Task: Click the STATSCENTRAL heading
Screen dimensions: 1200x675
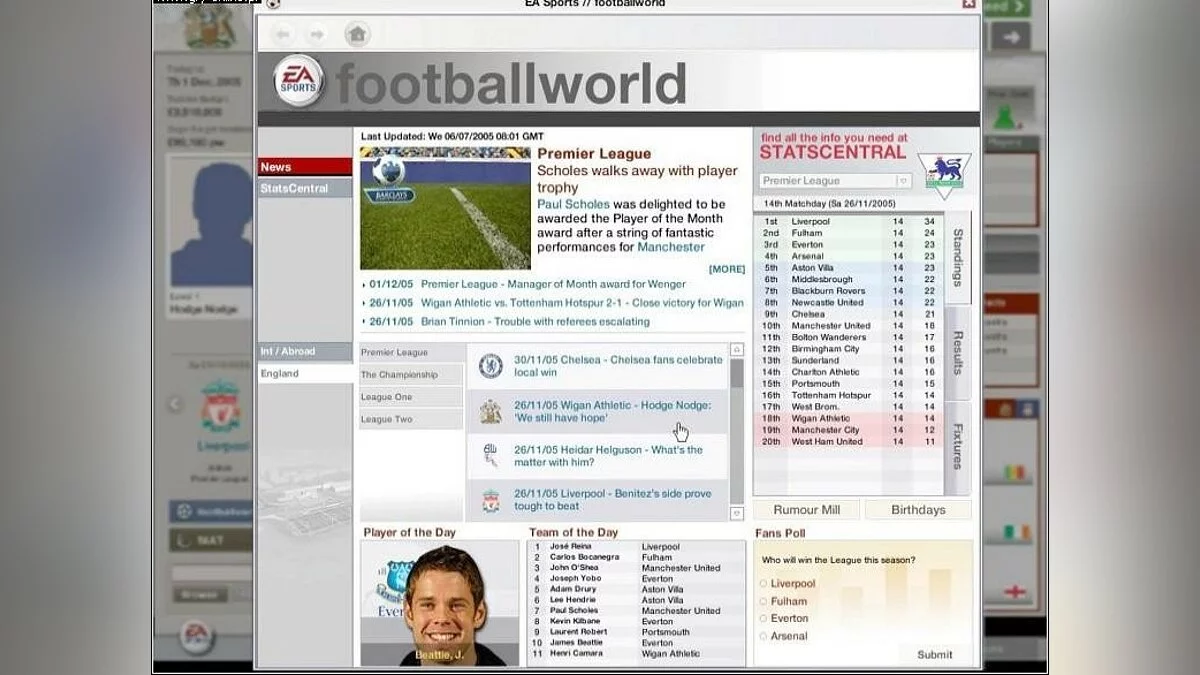Action: tap(832, 153)
